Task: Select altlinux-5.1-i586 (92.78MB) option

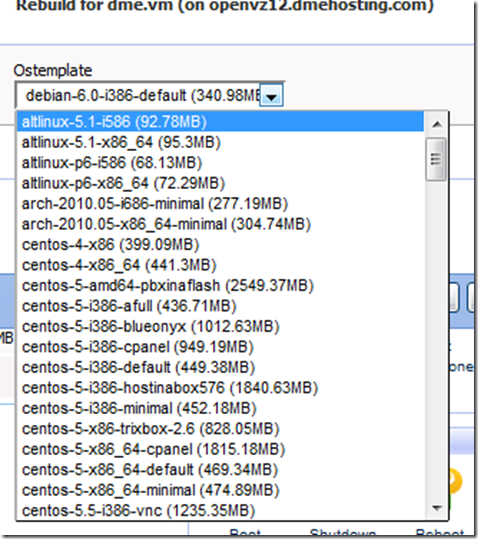Action: click(x=220, y=122)
